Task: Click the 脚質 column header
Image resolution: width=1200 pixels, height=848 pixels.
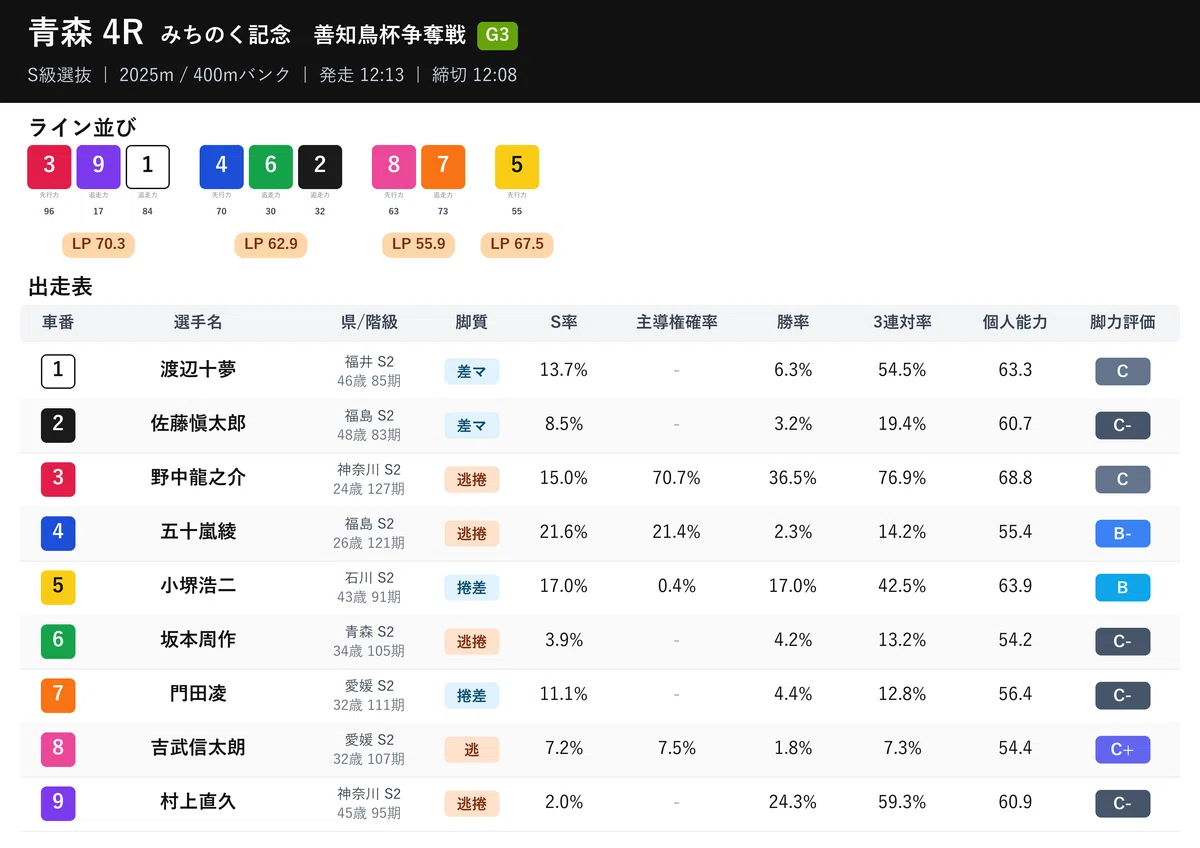Action: [472, 322]
